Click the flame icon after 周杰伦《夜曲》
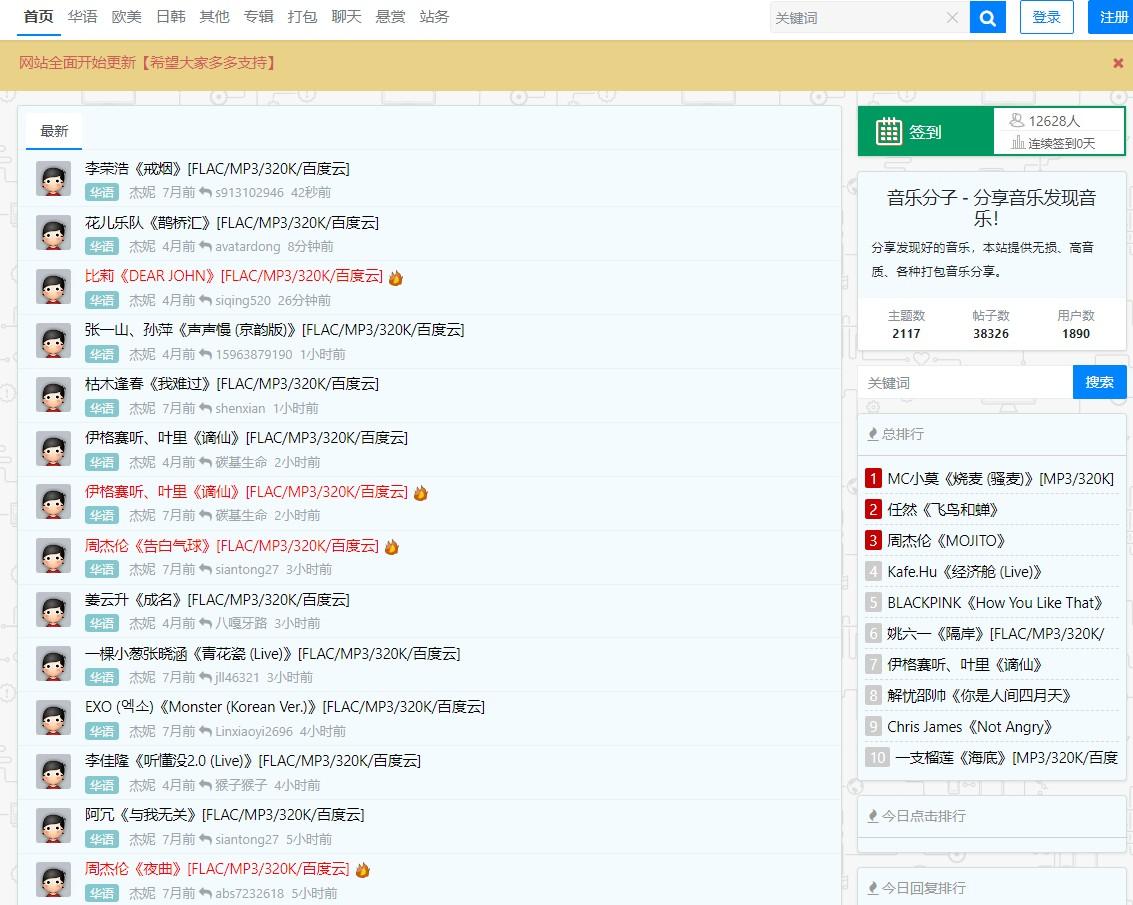The width and height of the screenshot is (1133, 905). [x=363, y=870]
